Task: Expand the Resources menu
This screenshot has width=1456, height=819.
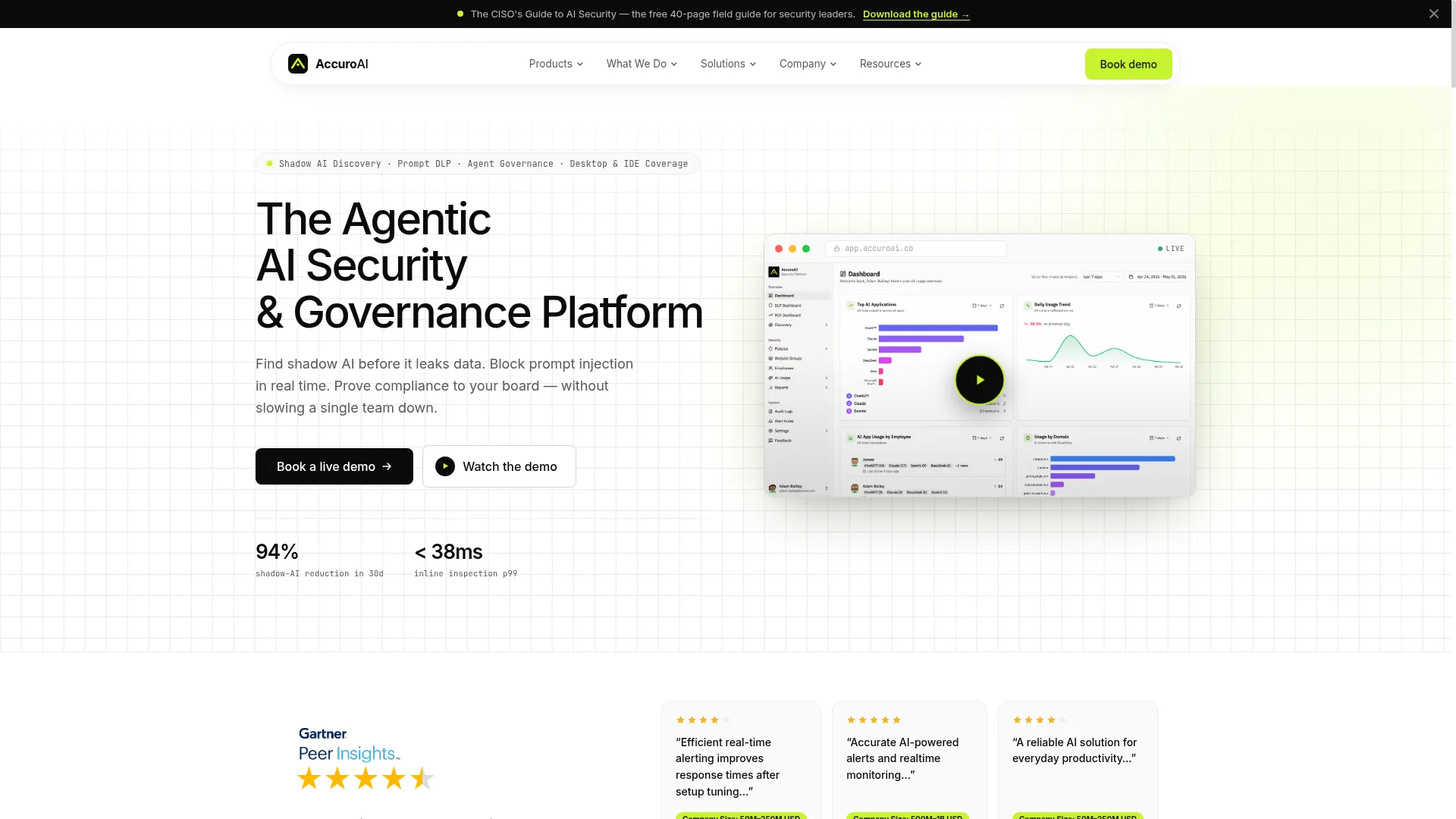Action: tap(890, 64)
